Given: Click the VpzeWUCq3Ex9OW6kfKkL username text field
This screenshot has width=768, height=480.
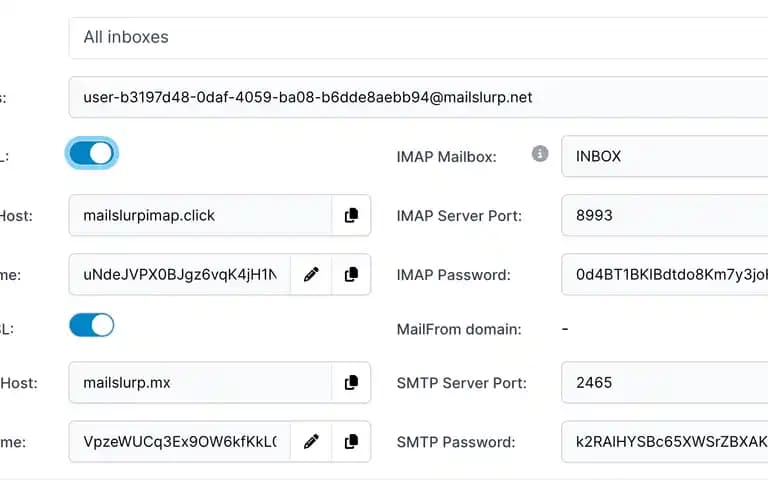Looking at the screenshot, I should click(x=180, y=442).
